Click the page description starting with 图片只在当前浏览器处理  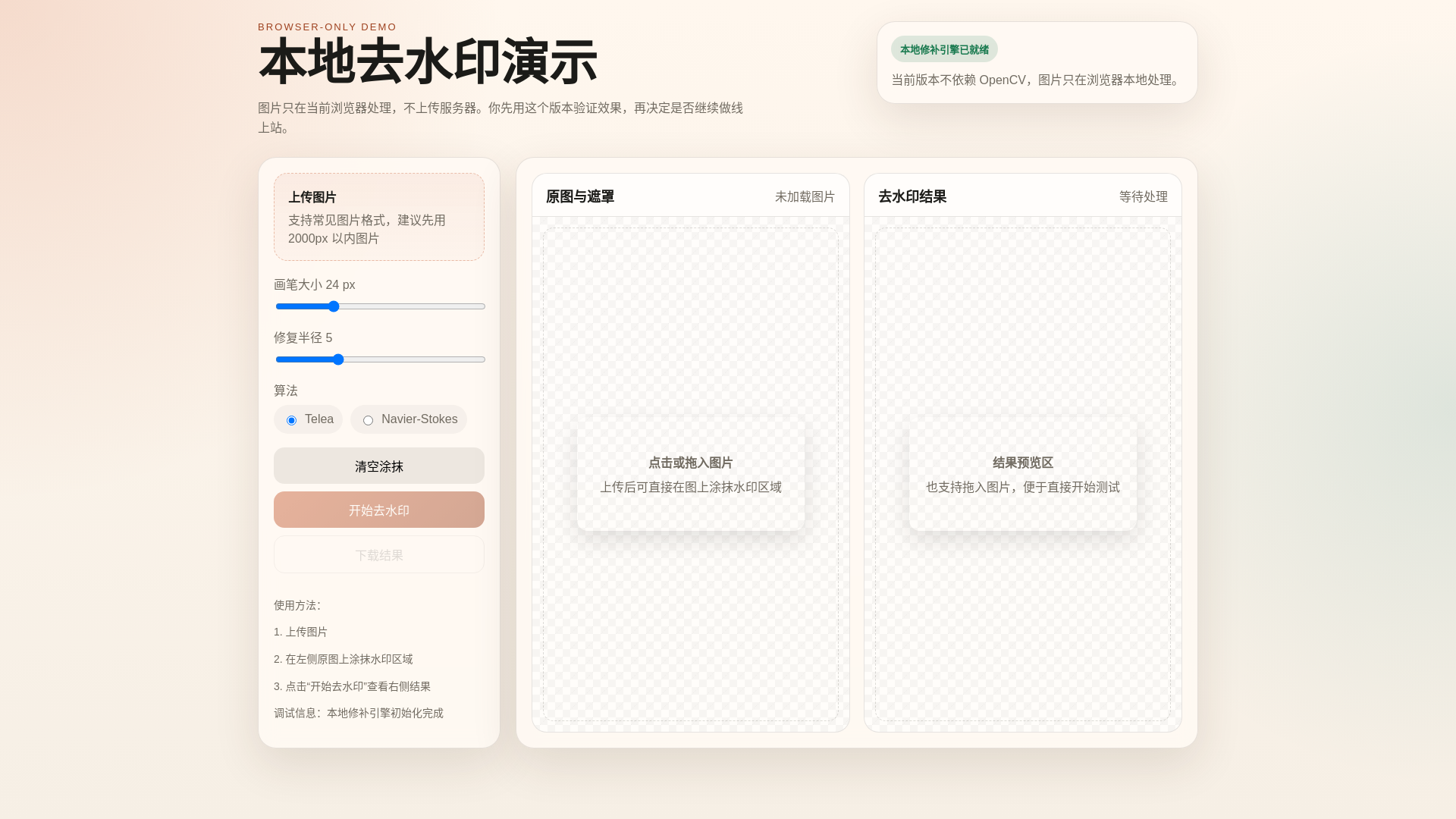(500, 118)
